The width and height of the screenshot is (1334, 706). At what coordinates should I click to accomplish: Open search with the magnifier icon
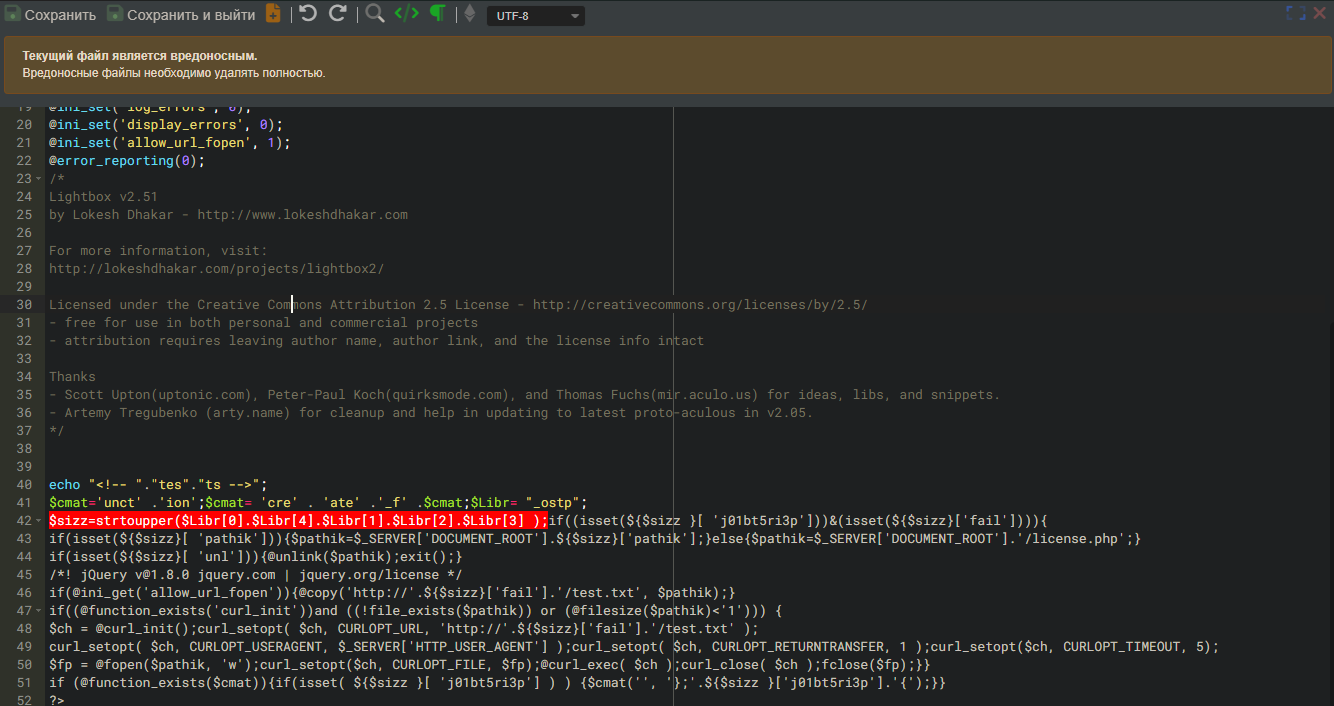click(375, 14)
